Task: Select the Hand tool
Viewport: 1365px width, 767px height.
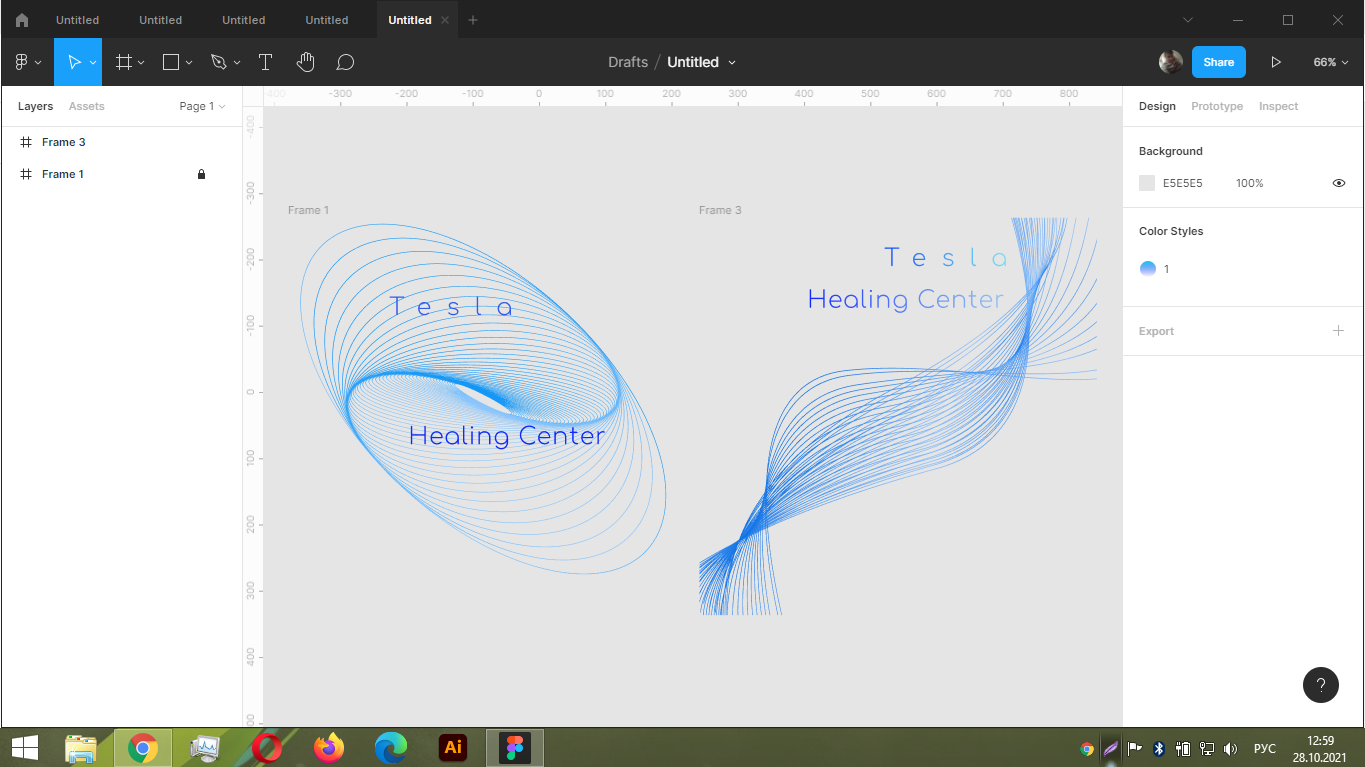Action: tap(305, 62)
